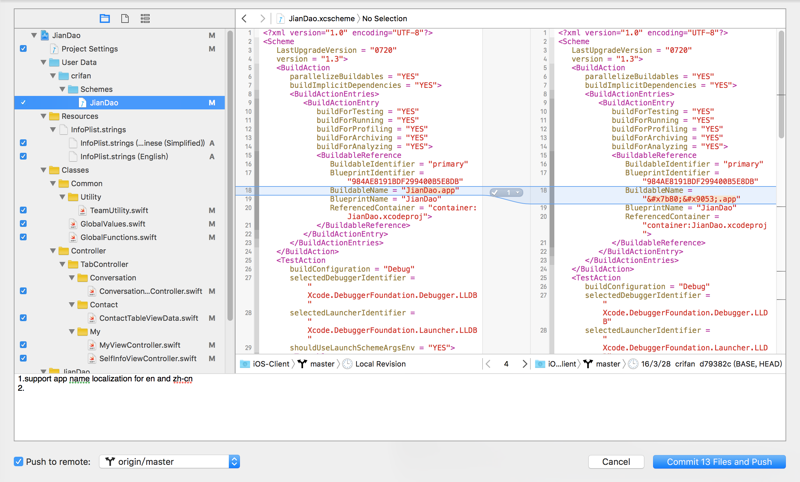The height and width of the screenshot is (482, 800).
Task: Uncheck ContactTableViewData.swift
Action: 23,318
